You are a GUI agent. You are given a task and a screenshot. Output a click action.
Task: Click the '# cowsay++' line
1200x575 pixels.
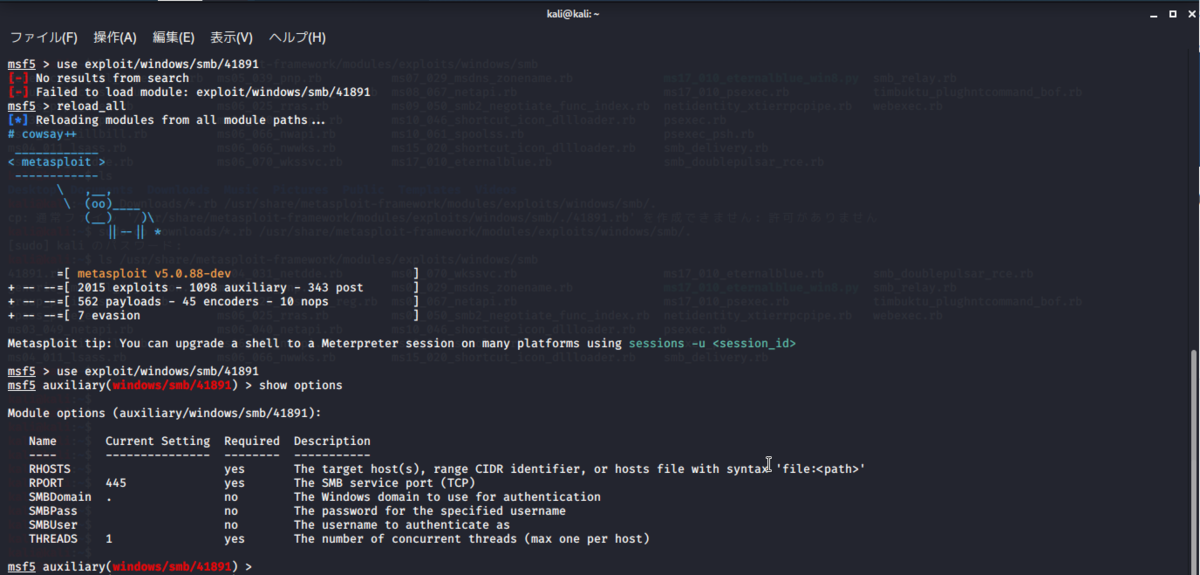coord(42,134)
